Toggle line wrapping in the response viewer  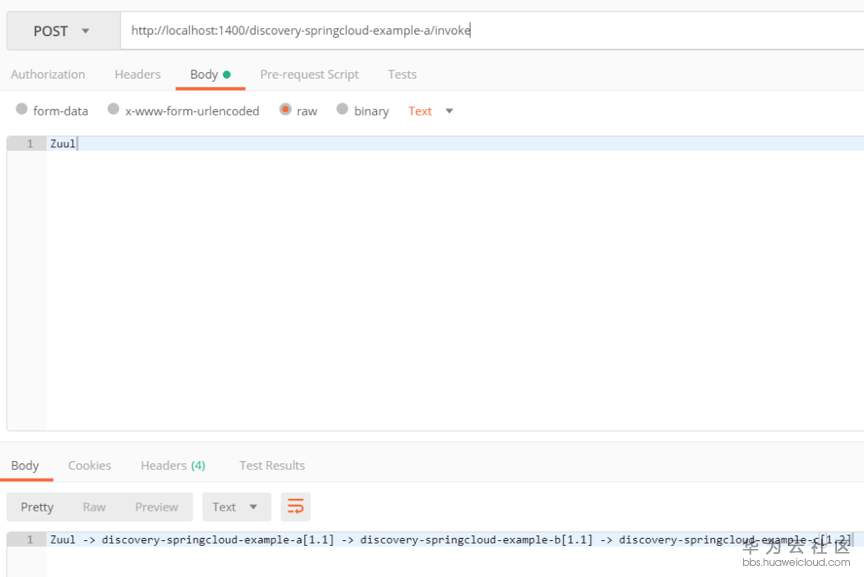click(295, 507)
